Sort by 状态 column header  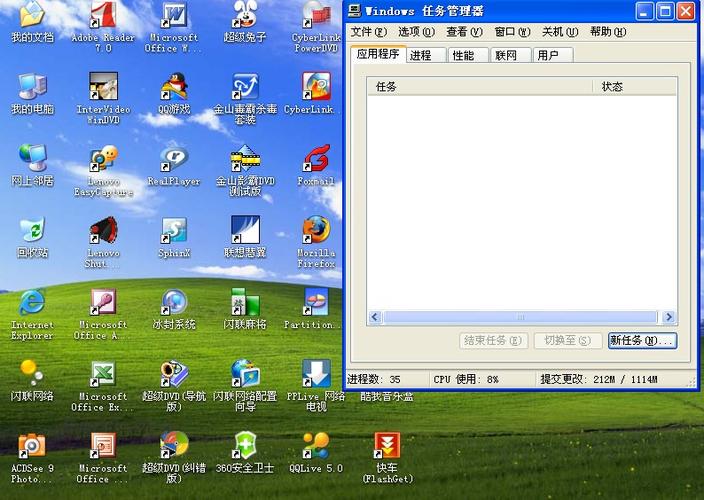click(634, 86)
